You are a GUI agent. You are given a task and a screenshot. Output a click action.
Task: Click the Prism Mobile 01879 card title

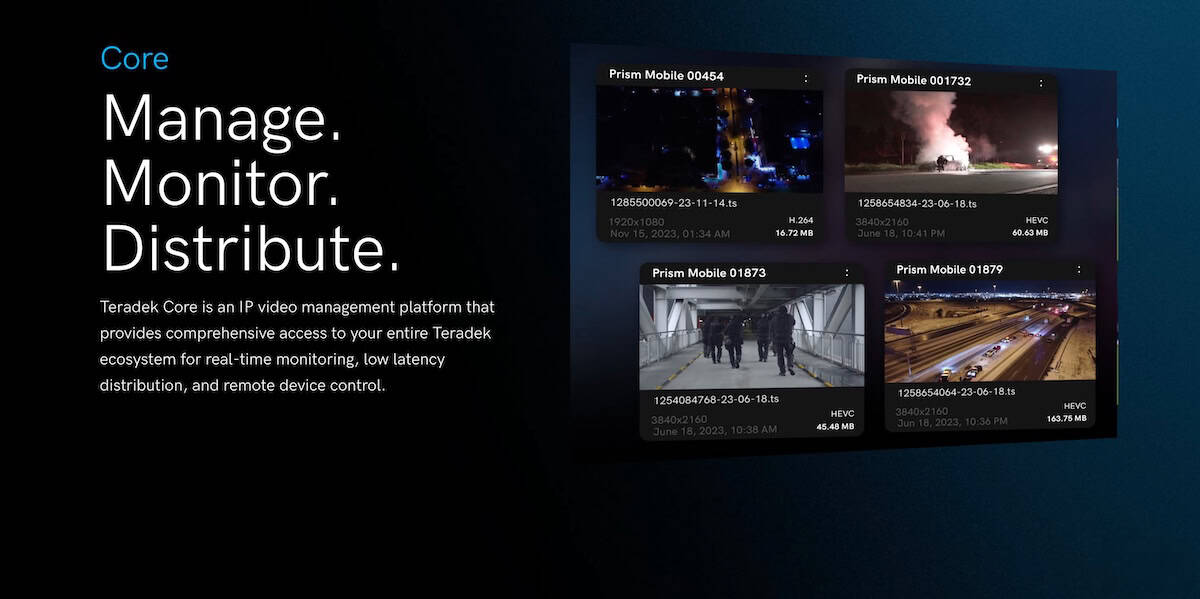point(949,270)
